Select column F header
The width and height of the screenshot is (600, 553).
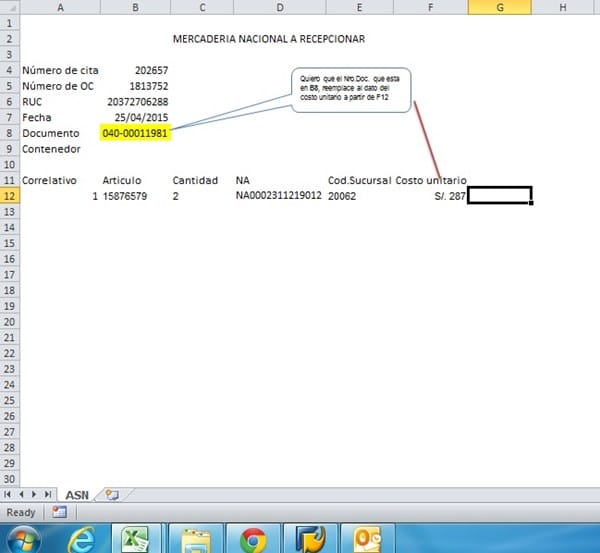pos(430,7)
